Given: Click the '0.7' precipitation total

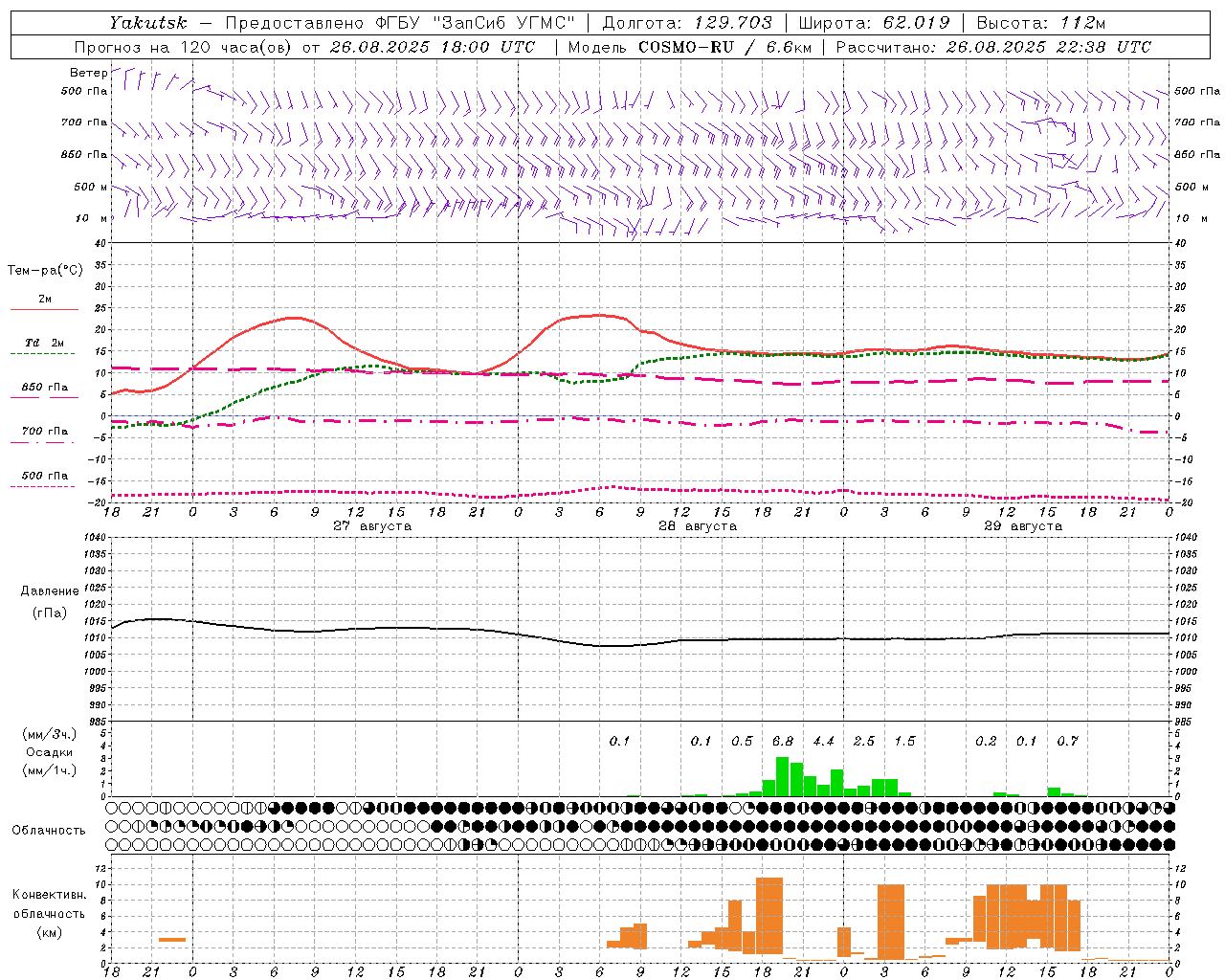Looking at the screenshot, I should pos(1067,741).
